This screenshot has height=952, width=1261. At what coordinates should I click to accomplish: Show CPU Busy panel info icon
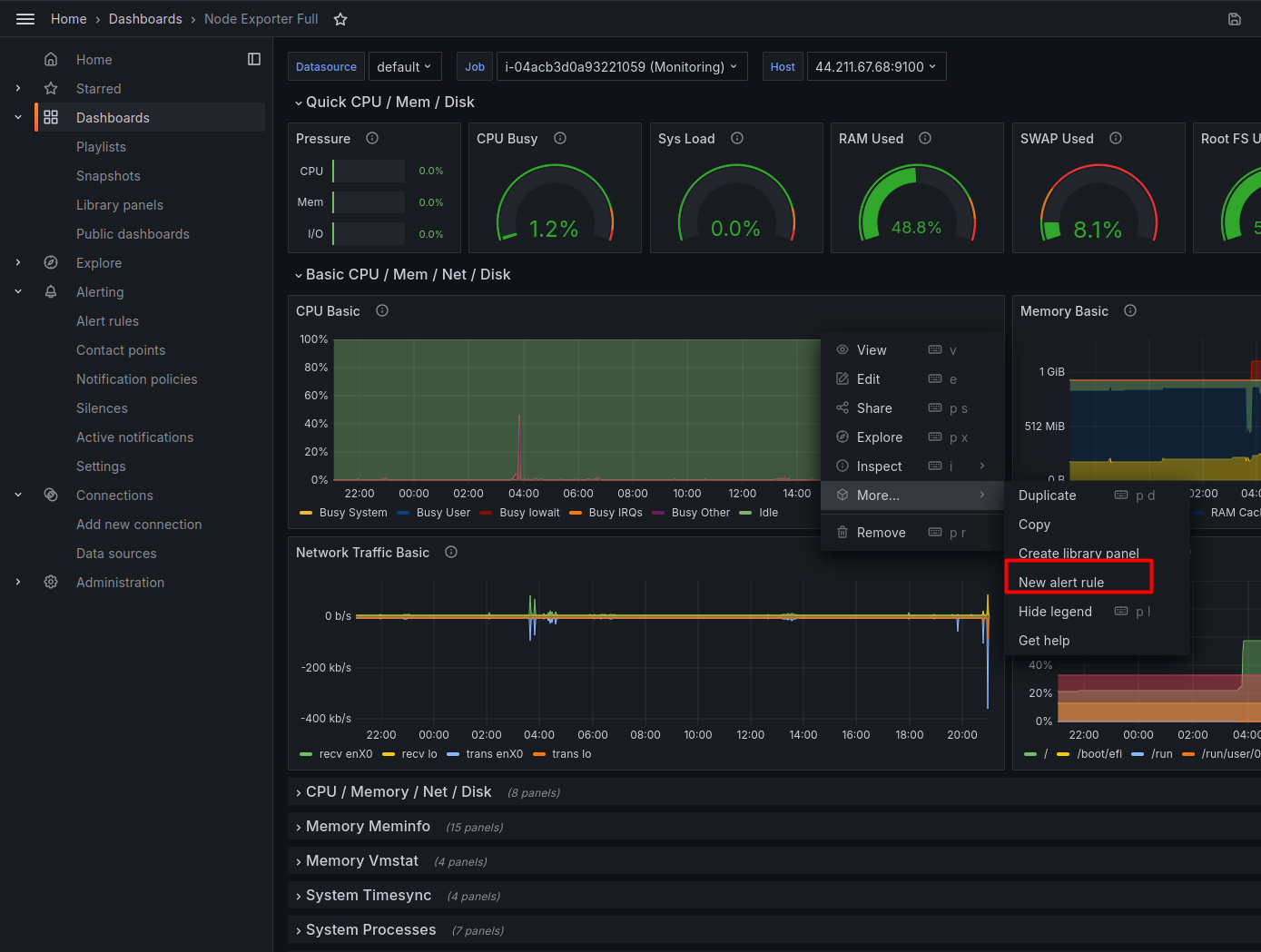560,138
